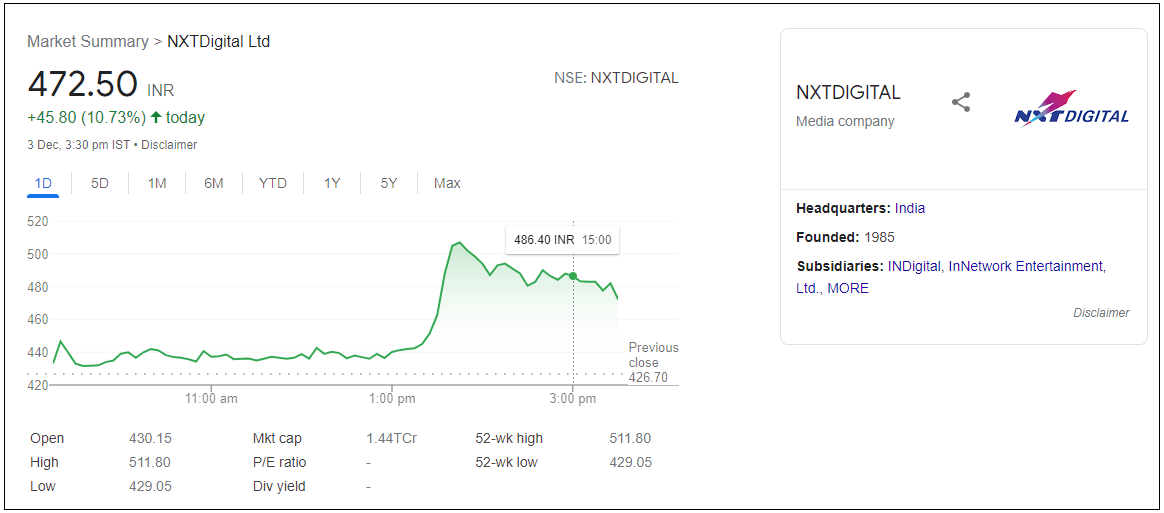Select the 1D chart range tab
Image resolution: width=1164 pixels, height=513 pixels.
[43, 183]
